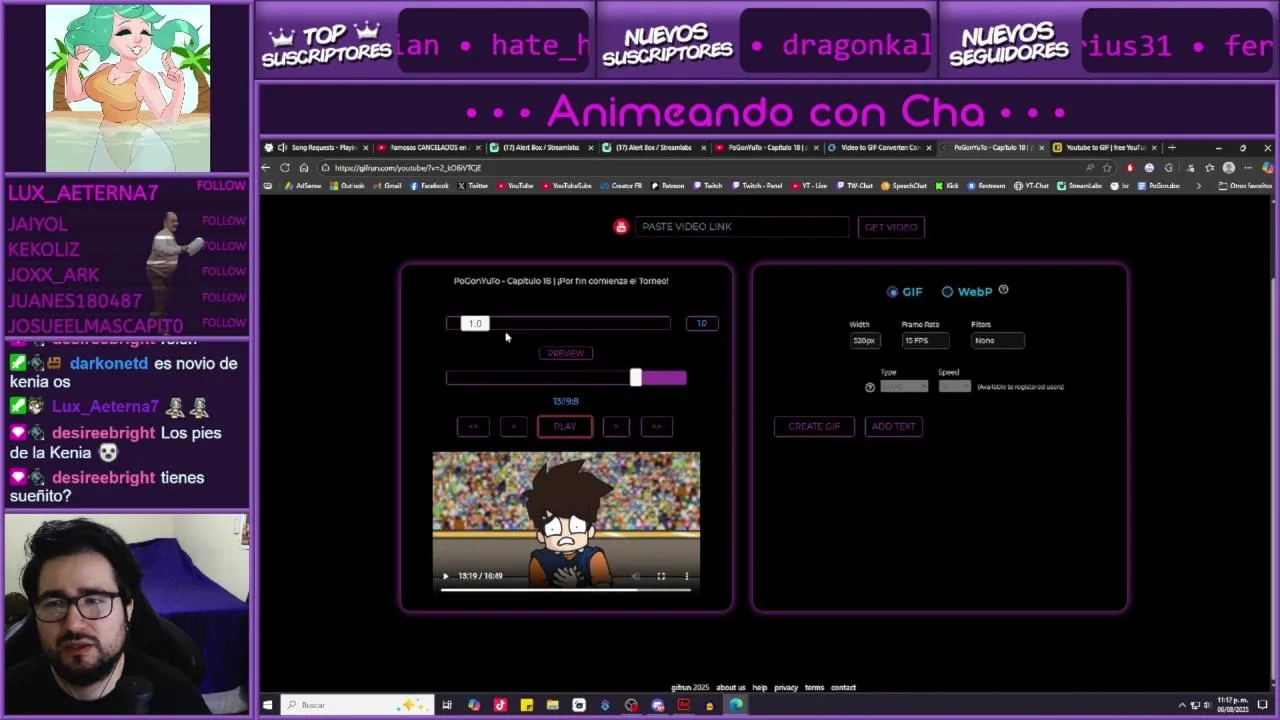Select the GIF output format radio
The image size is (1280, 720).
(x=892, y=292)
